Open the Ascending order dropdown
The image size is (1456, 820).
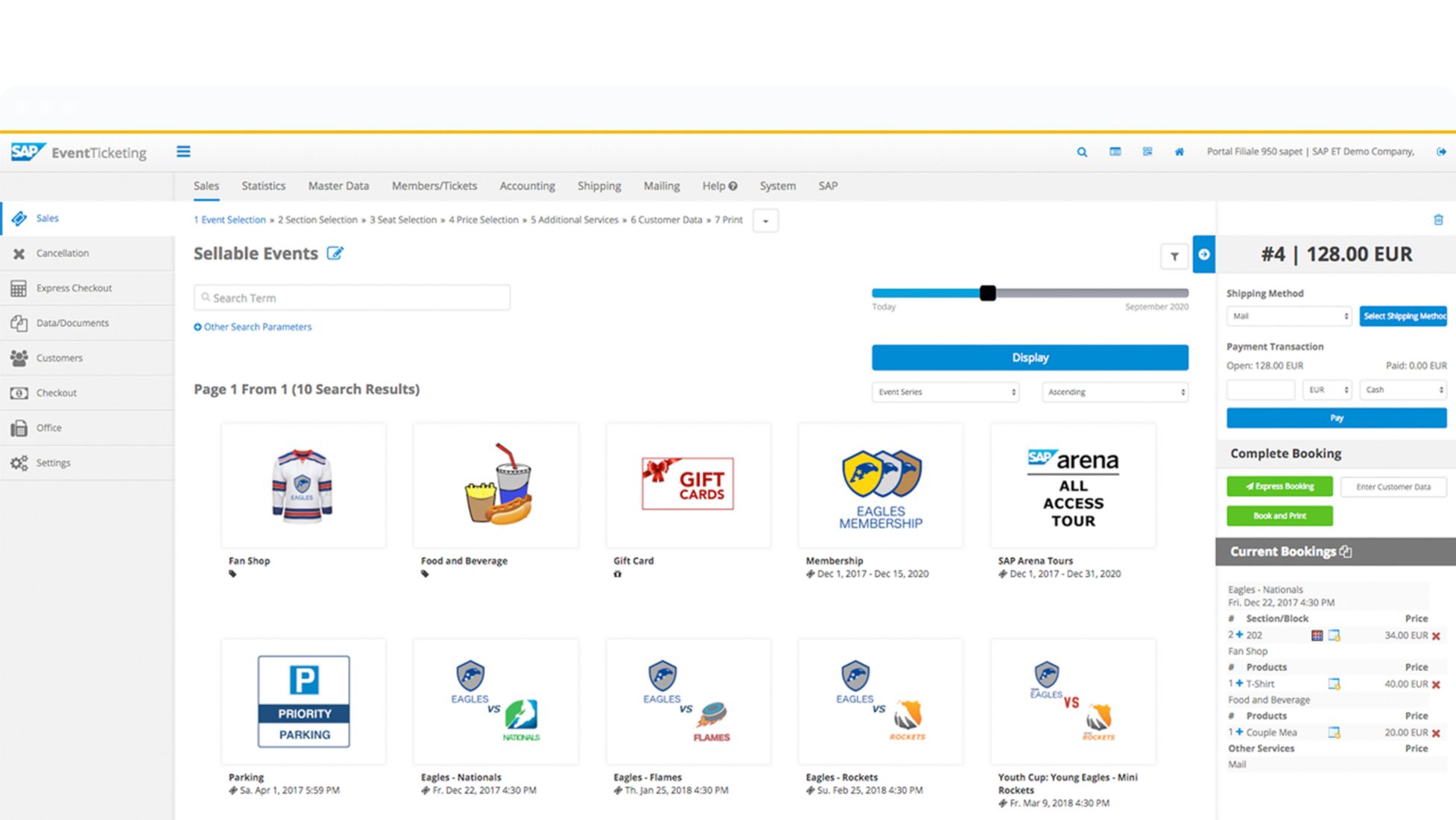click(x=1115, y=392)
